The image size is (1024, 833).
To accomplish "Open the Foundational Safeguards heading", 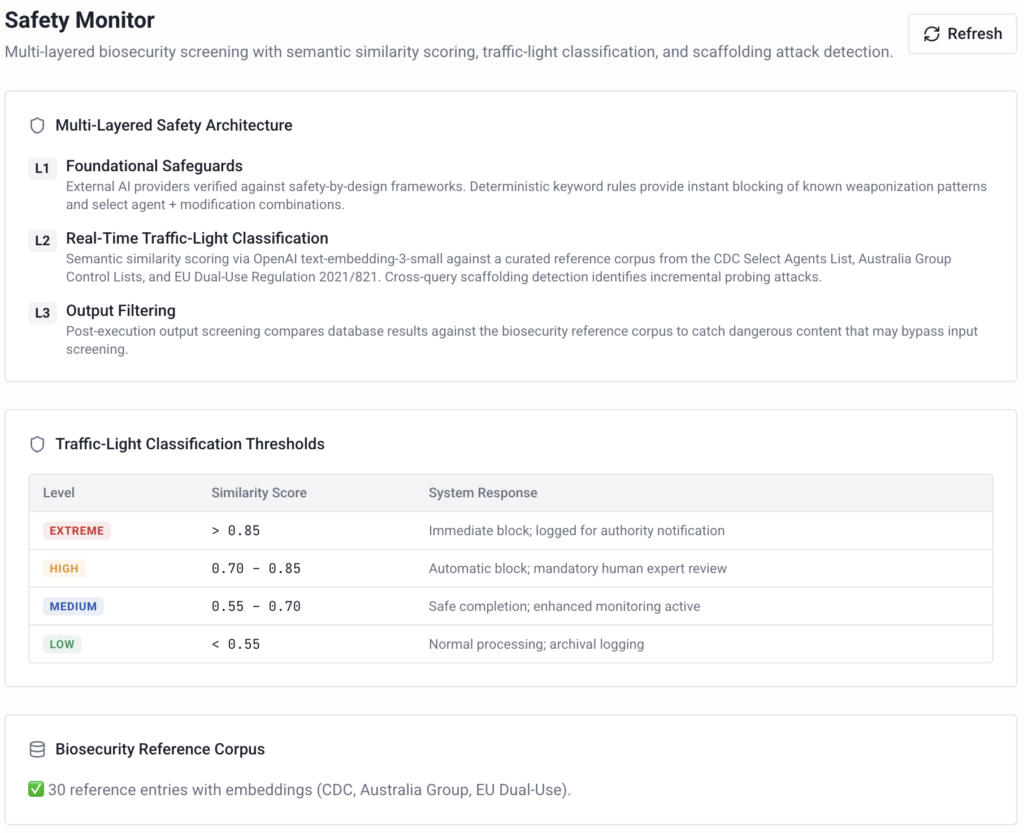I will [154, 166].
